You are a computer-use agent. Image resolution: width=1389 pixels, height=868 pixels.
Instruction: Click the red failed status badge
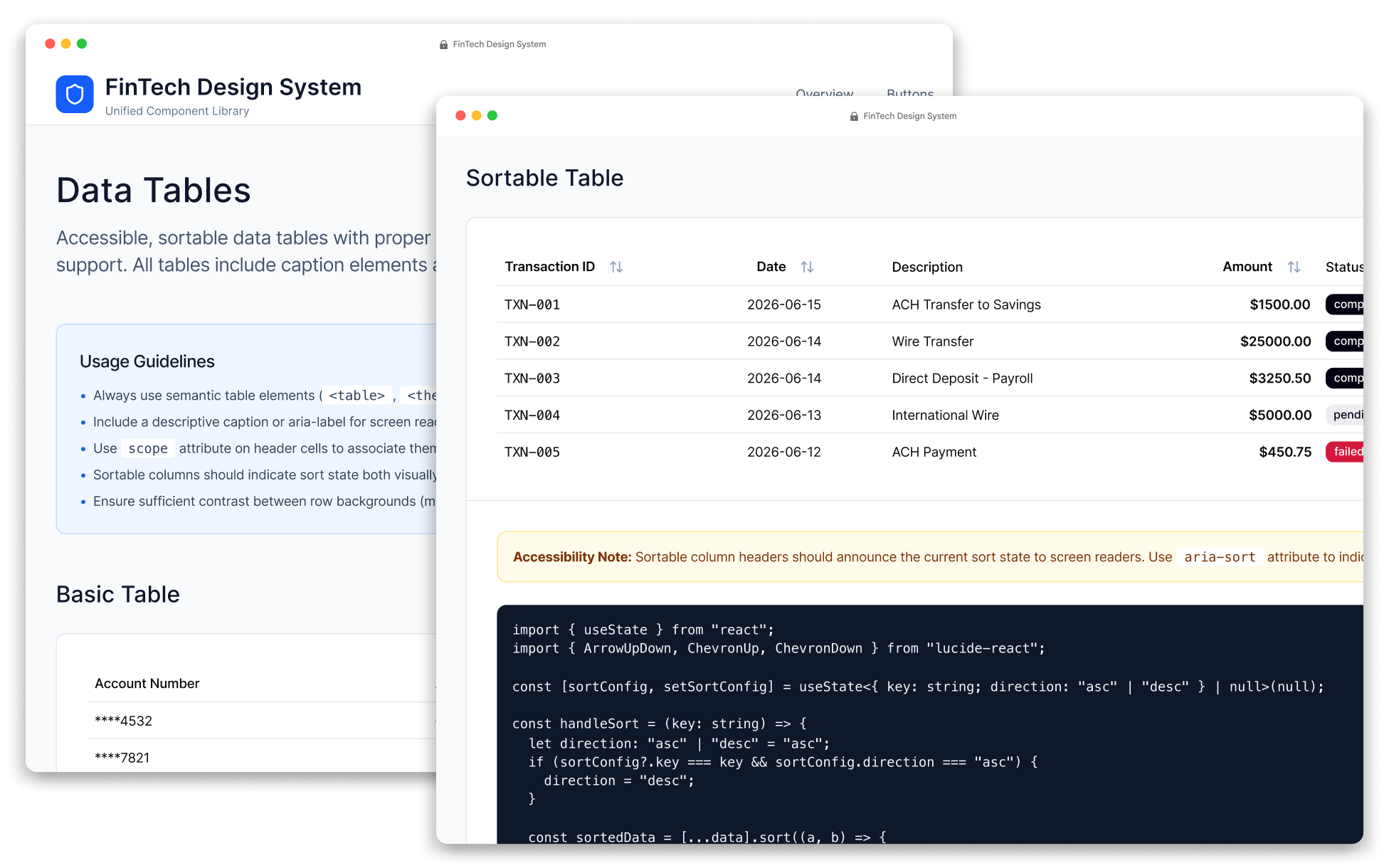click(1345, 452)
